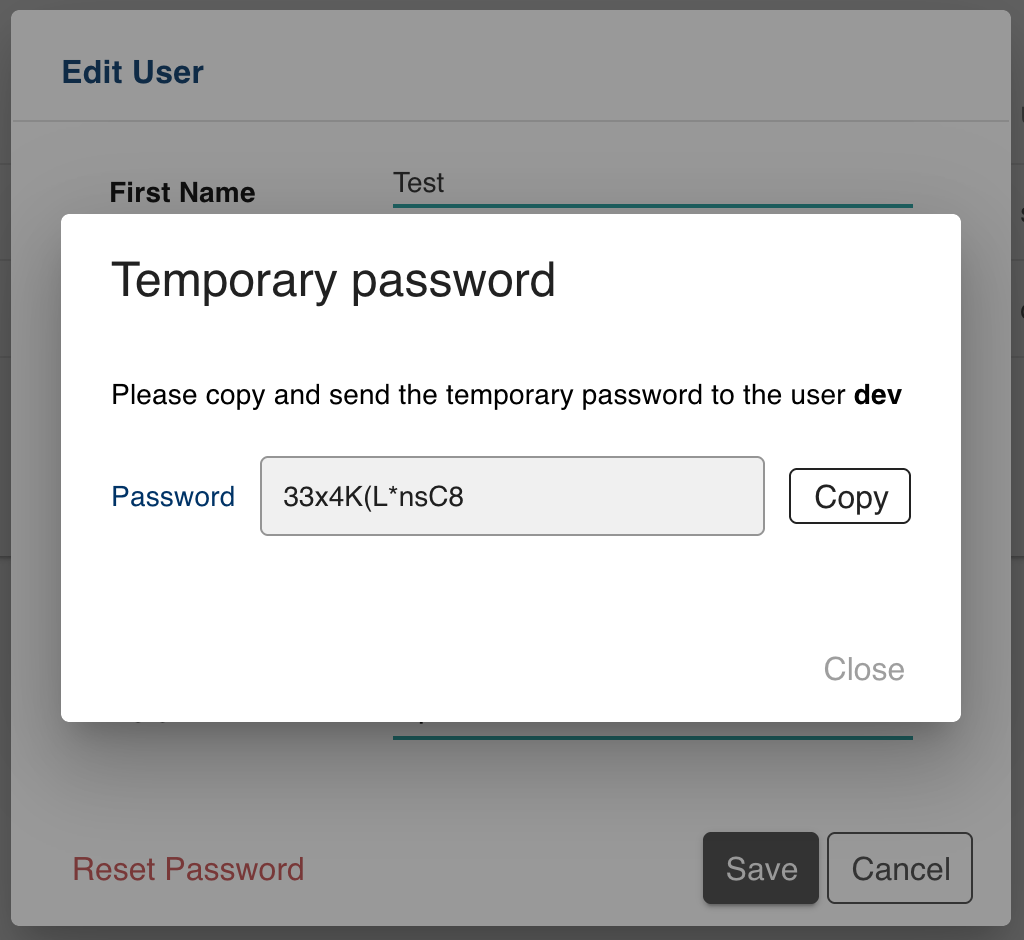The width and height of the screenshot is (1024, 940).
Task: Click the Temporary password dialog heading
Action: (x=334, y=281)
